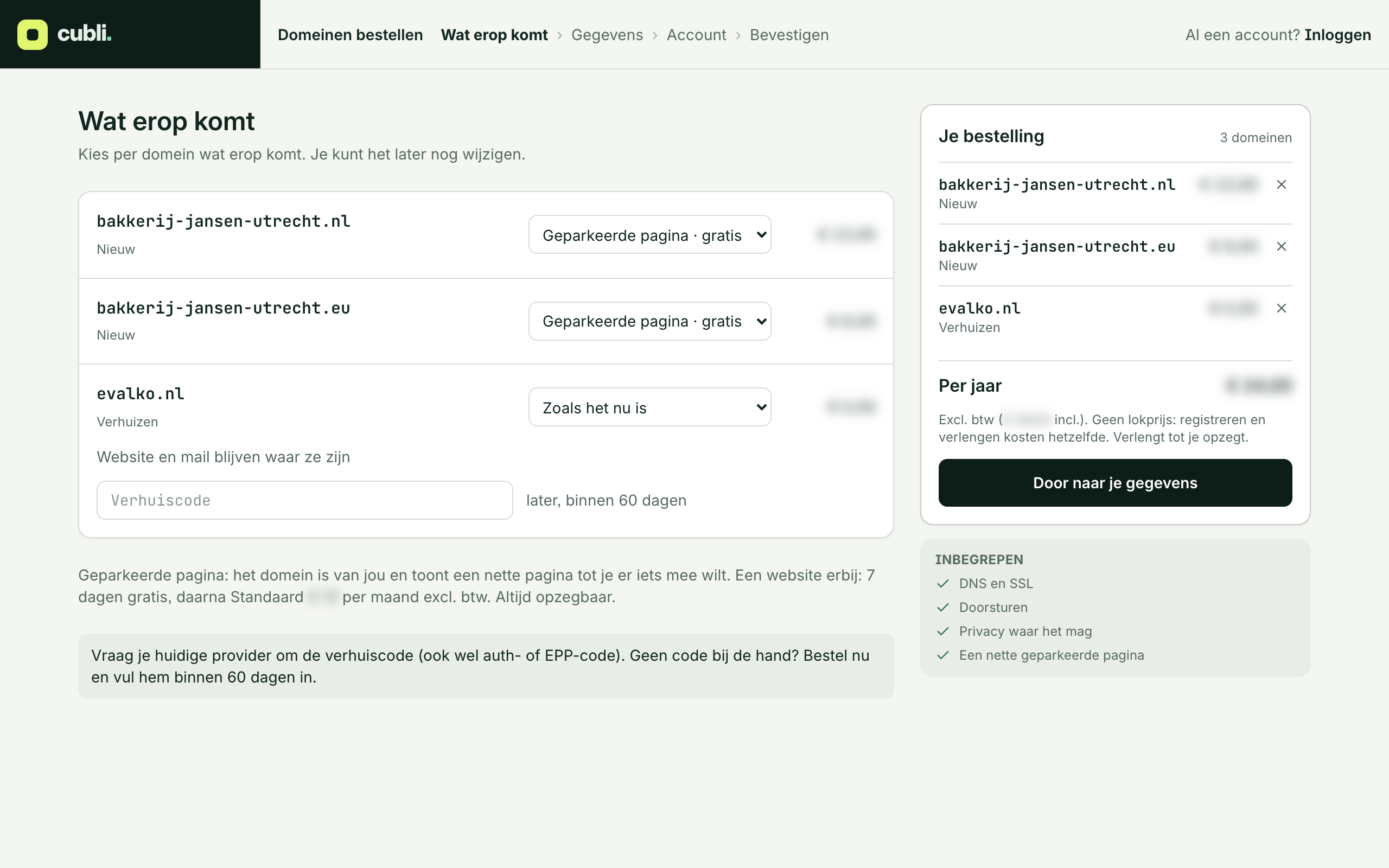Click the cubli wordmark text
Screen dimensions: 1389x868
[x=85, y=34]
